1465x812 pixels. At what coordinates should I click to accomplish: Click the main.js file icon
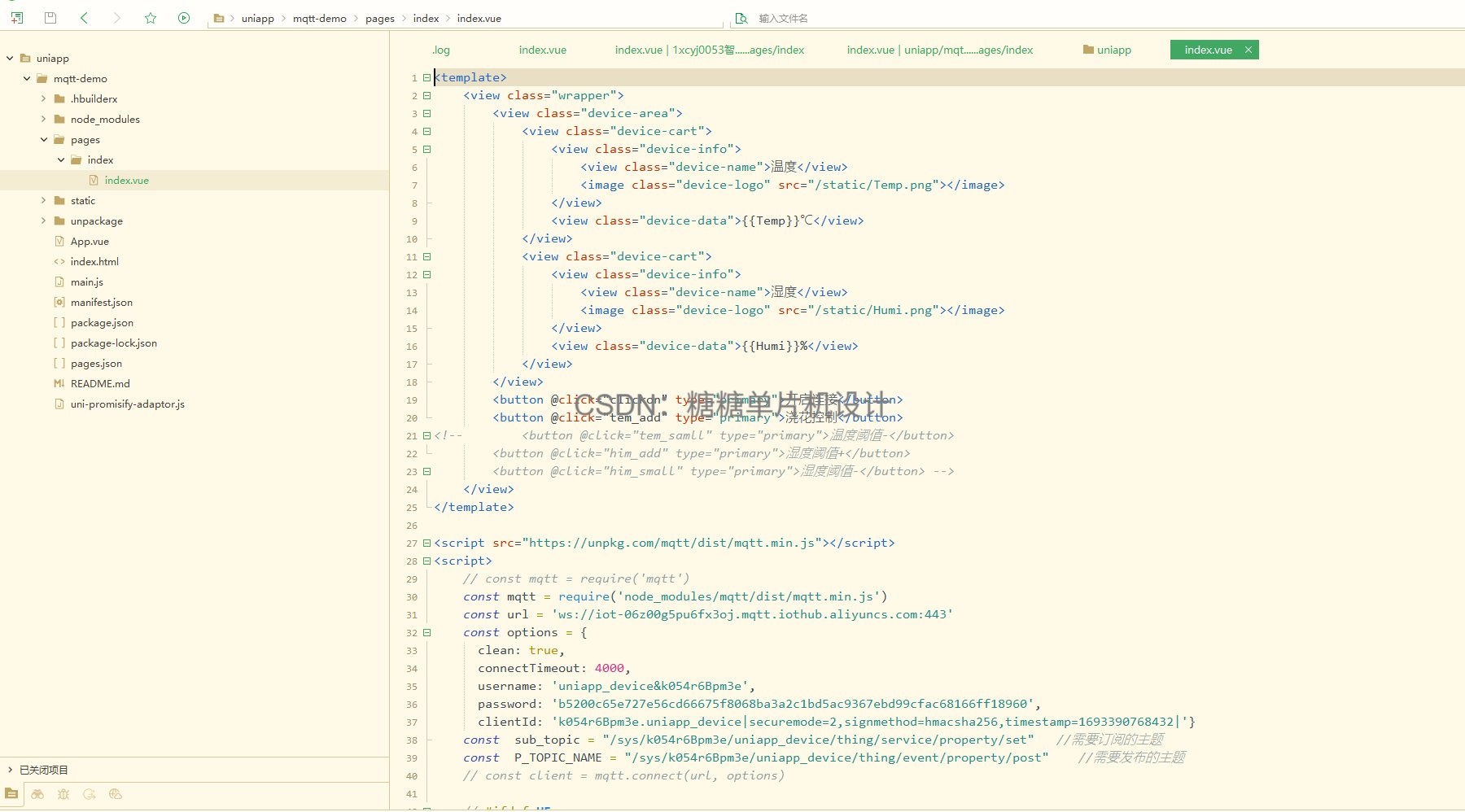click(59, 282)
